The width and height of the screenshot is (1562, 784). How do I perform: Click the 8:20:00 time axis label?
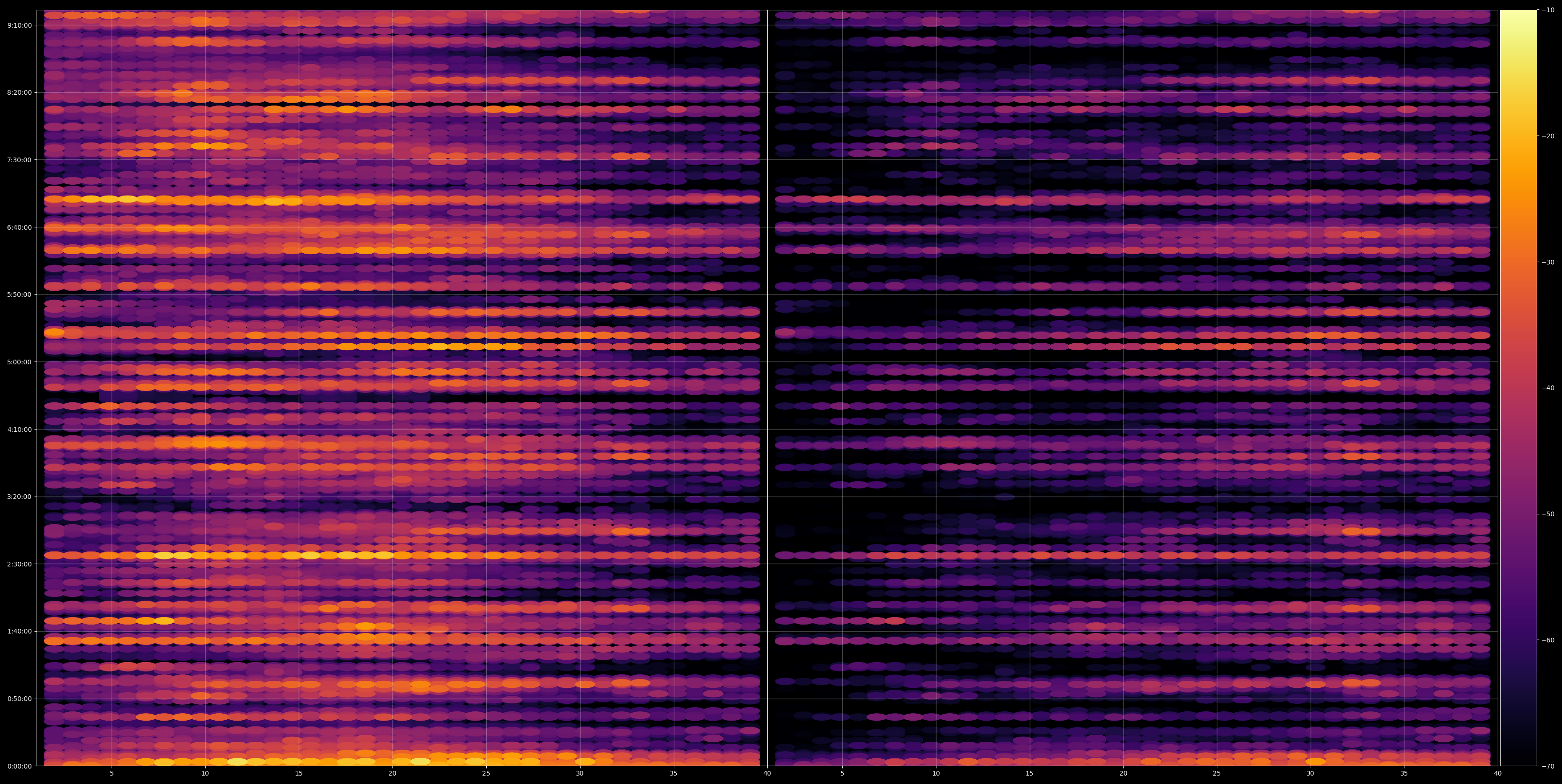pyautogui.click(x=19, y=93)
